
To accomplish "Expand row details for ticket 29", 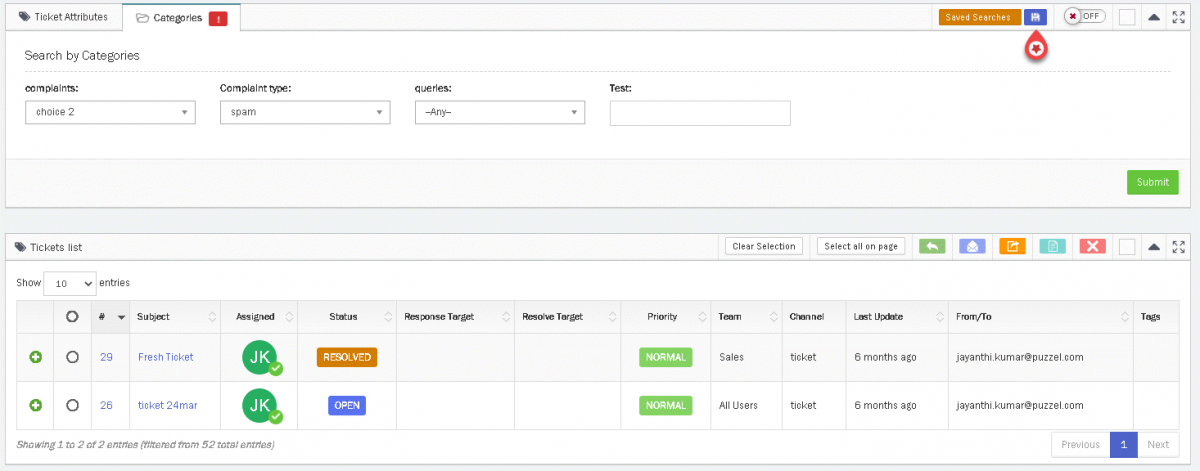I will tap(35, 357).
